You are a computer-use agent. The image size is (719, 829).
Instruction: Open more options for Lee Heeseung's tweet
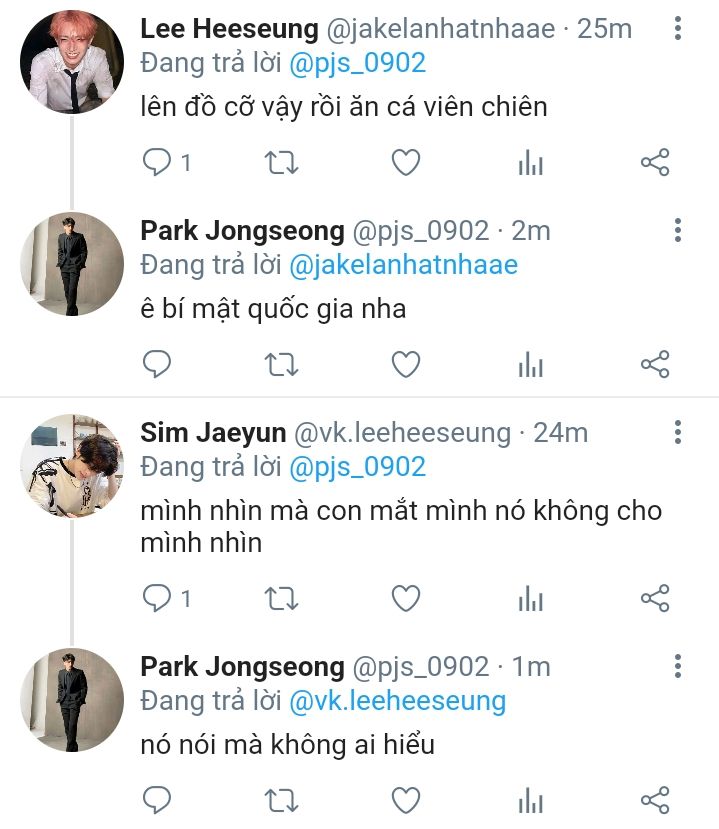[x=677, y=29]
